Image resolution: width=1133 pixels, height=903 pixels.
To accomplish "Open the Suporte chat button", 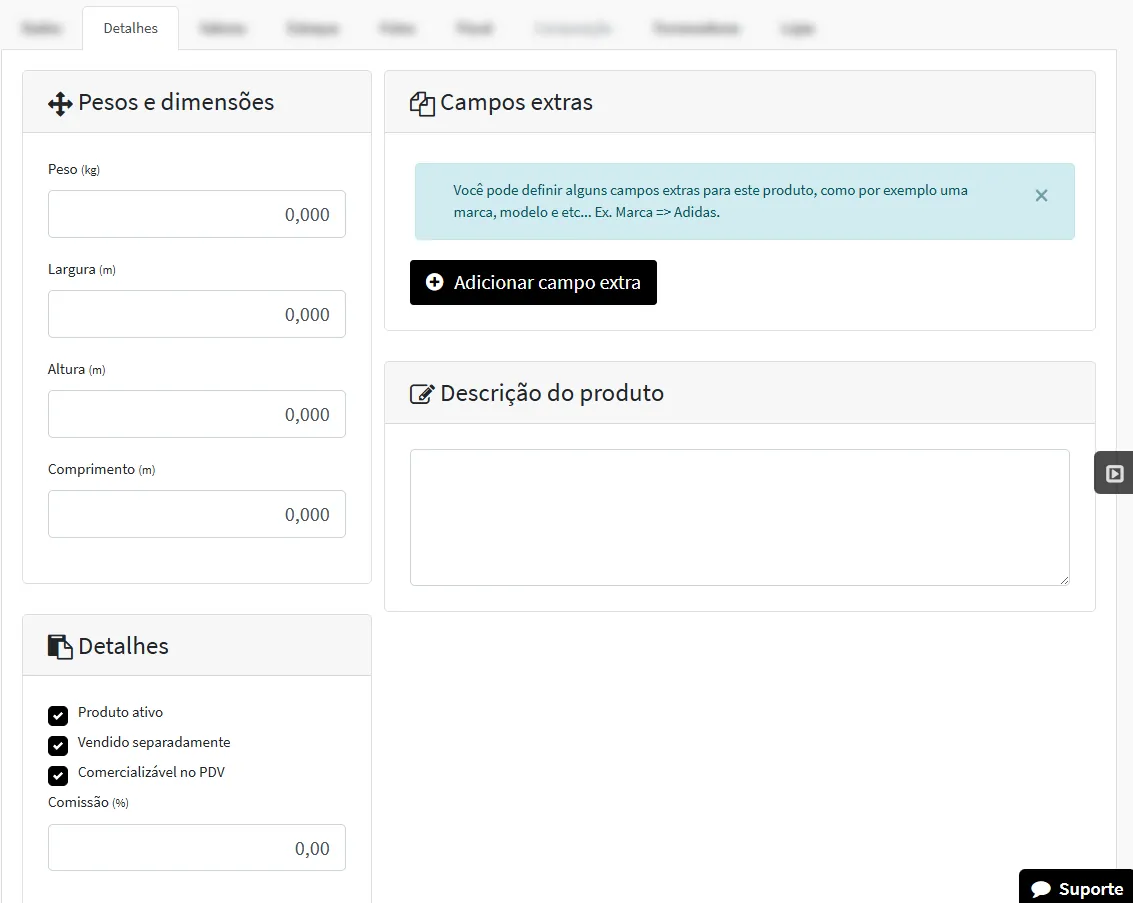I will 1076,887.
